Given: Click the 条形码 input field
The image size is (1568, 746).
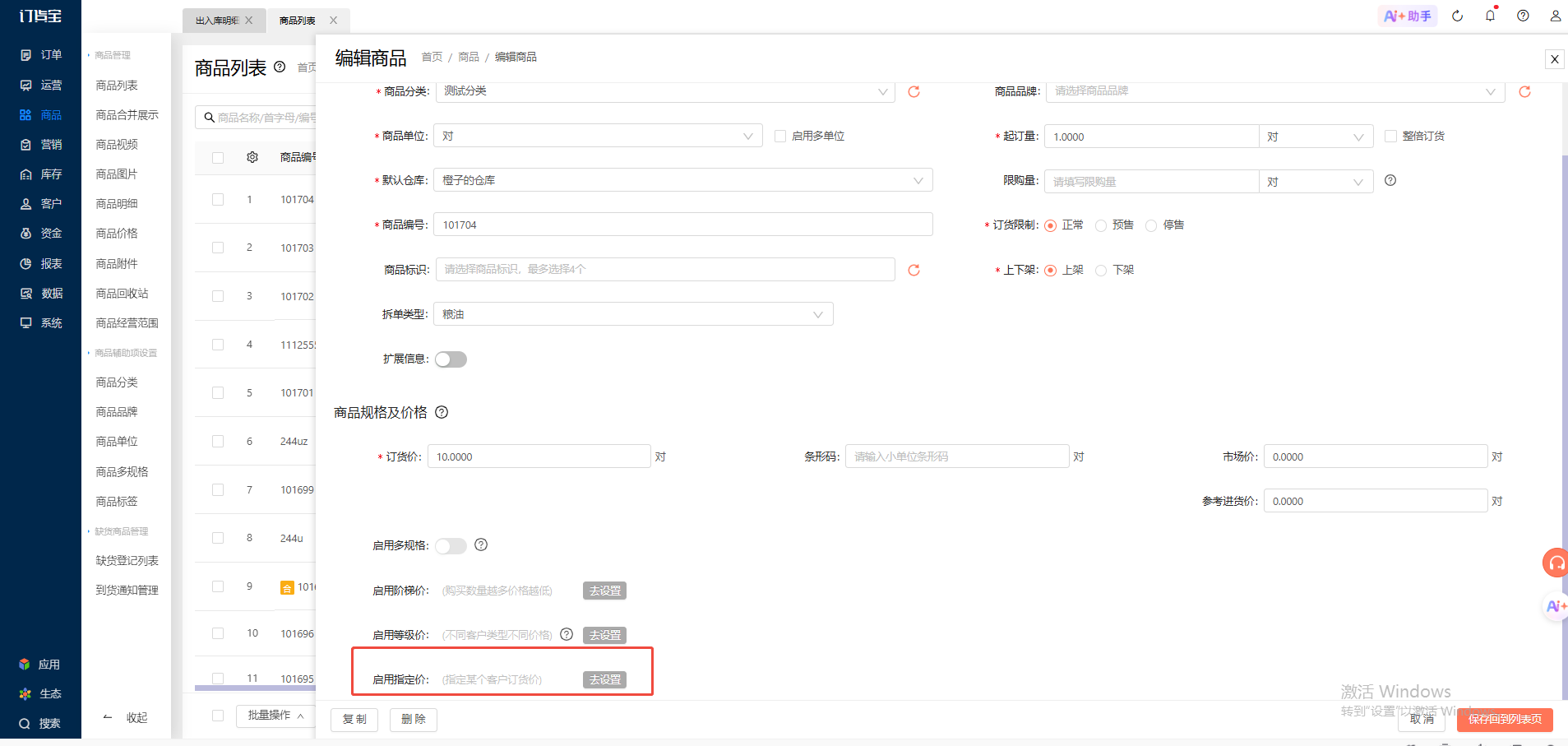Looking at the screenshot, I should (958, 456).
